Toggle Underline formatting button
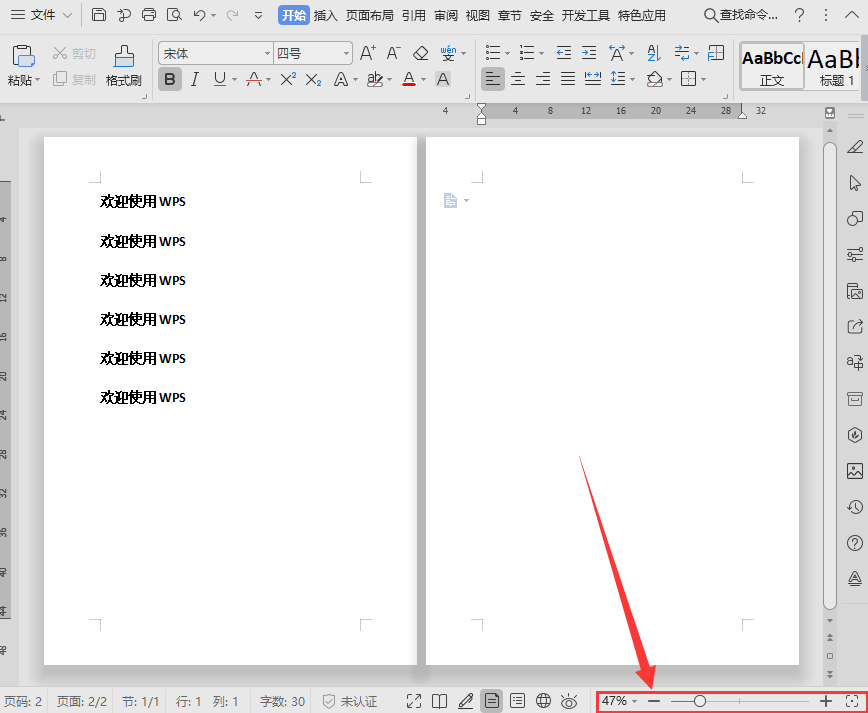Screen dimensions: 868x713 pos(220,79)
